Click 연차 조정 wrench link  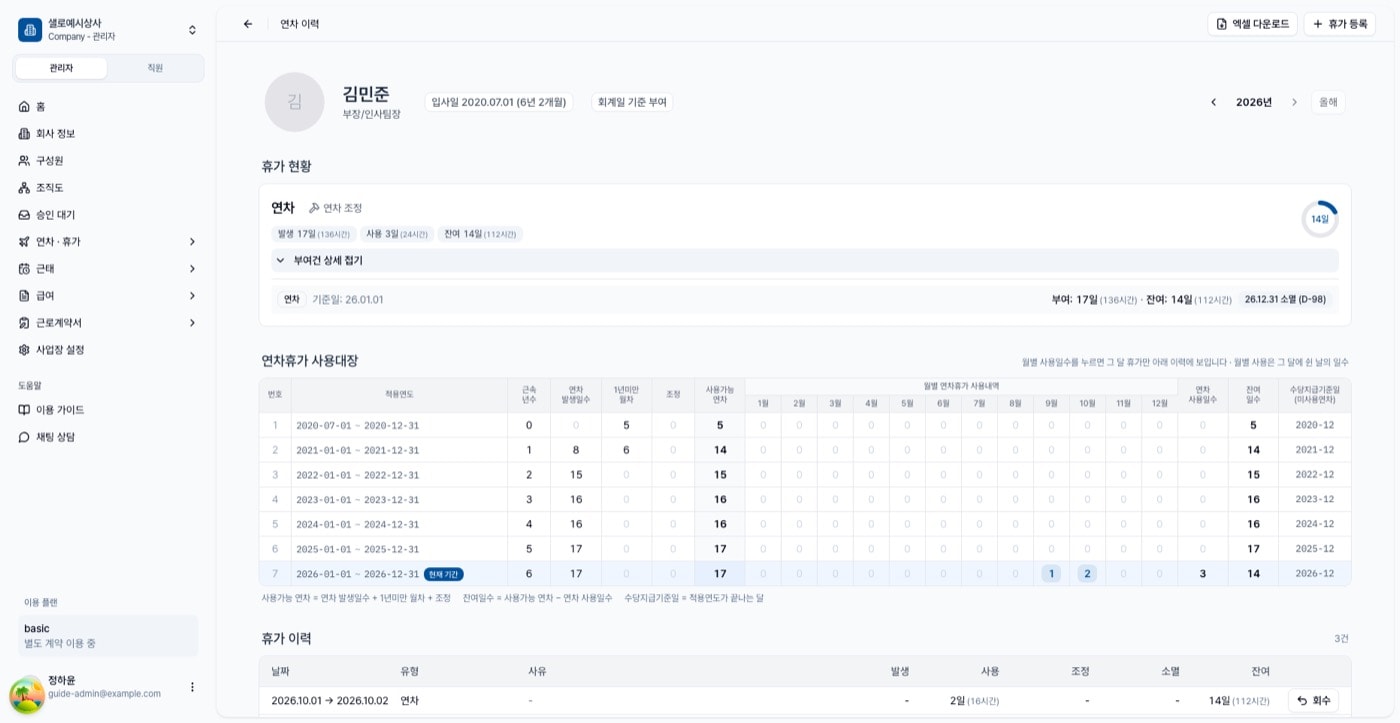click(335, 208)
